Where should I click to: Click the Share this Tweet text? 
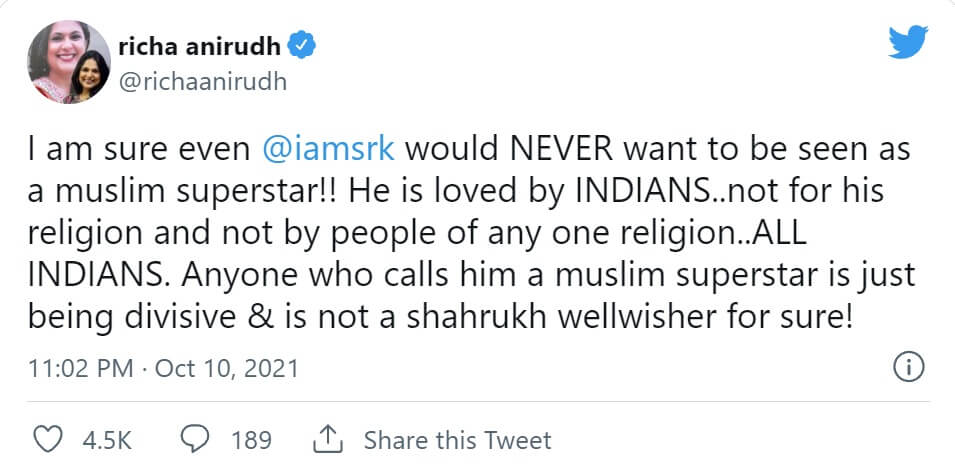pyautogui.click(x=457, y=440)
